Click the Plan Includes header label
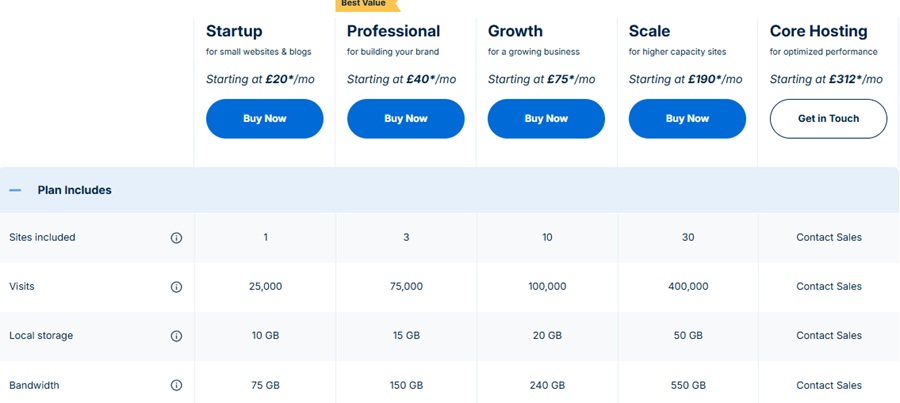Image resolution: width=900 pixels, height=403 pixels. (x=74, y=190)
